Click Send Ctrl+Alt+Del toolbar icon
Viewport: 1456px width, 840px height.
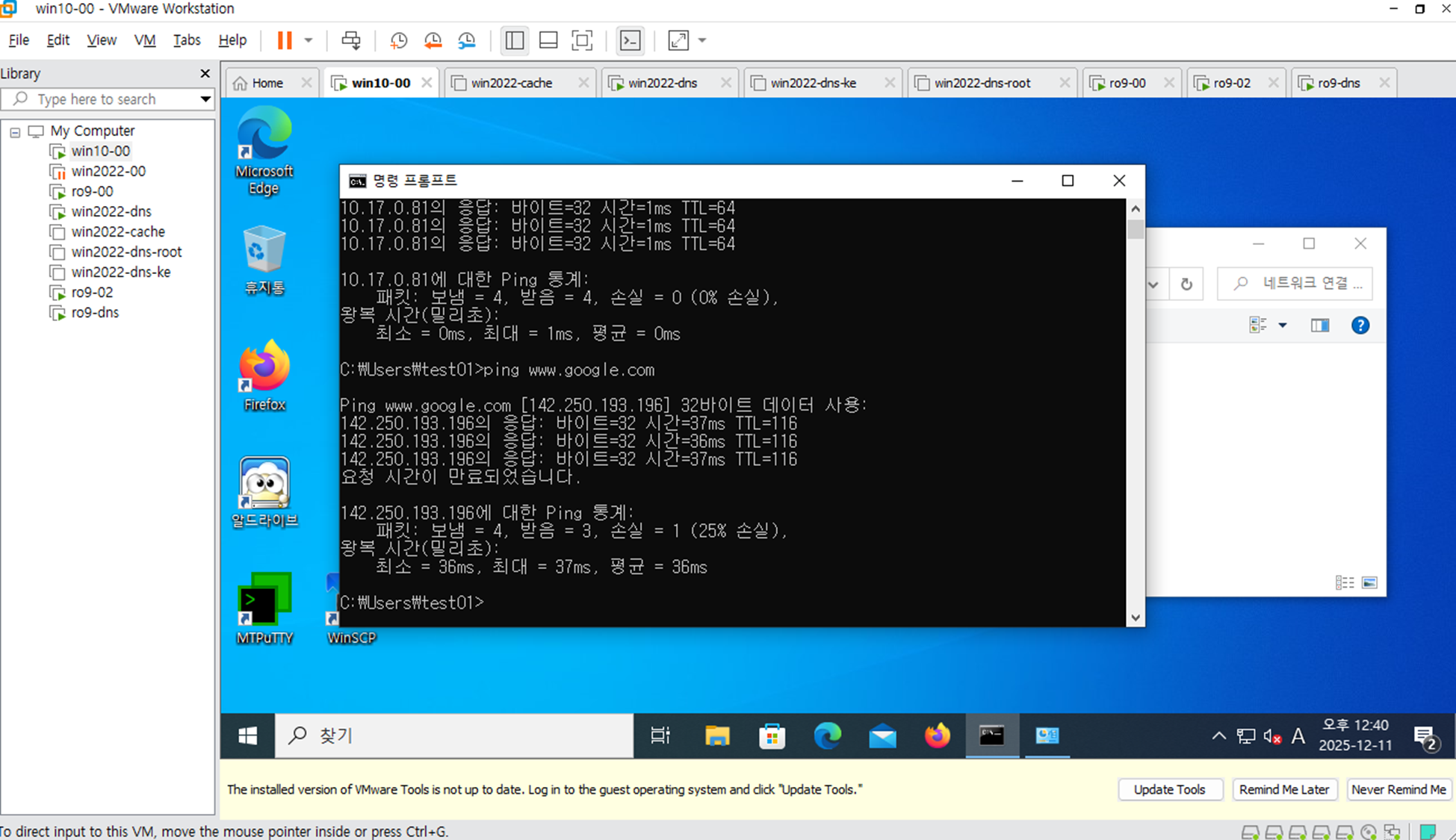click(x=350, y=40)
